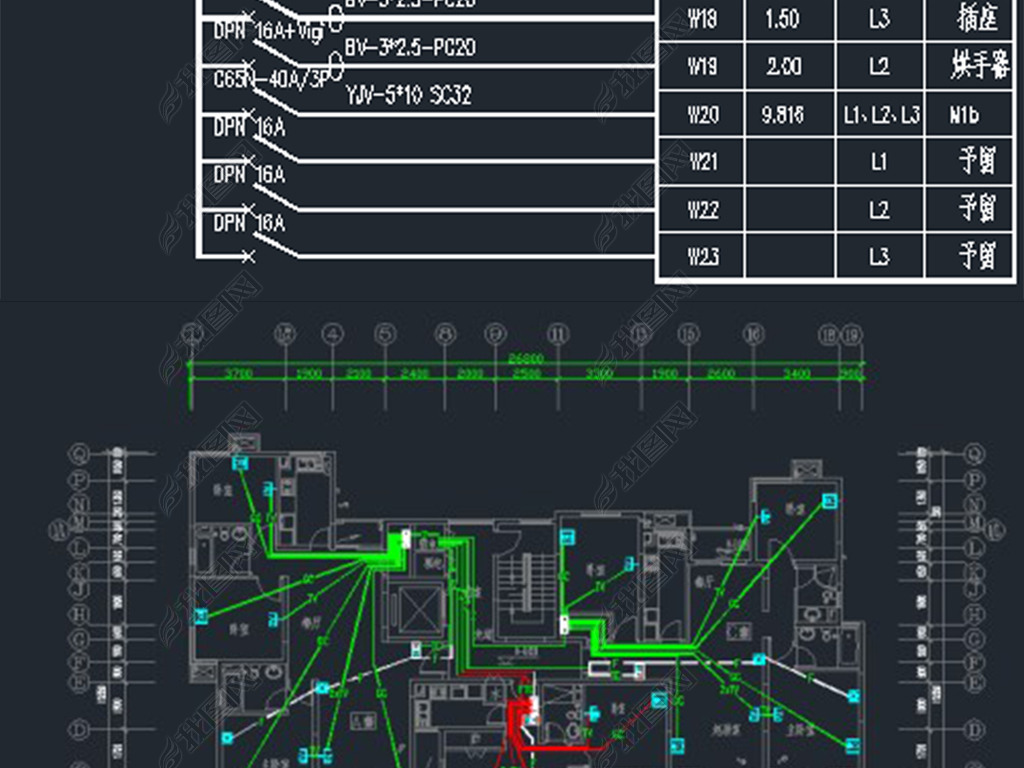Click grid axis bubble 16 on top row
This screenshot has width=1024, height=768.
[753, 333]
